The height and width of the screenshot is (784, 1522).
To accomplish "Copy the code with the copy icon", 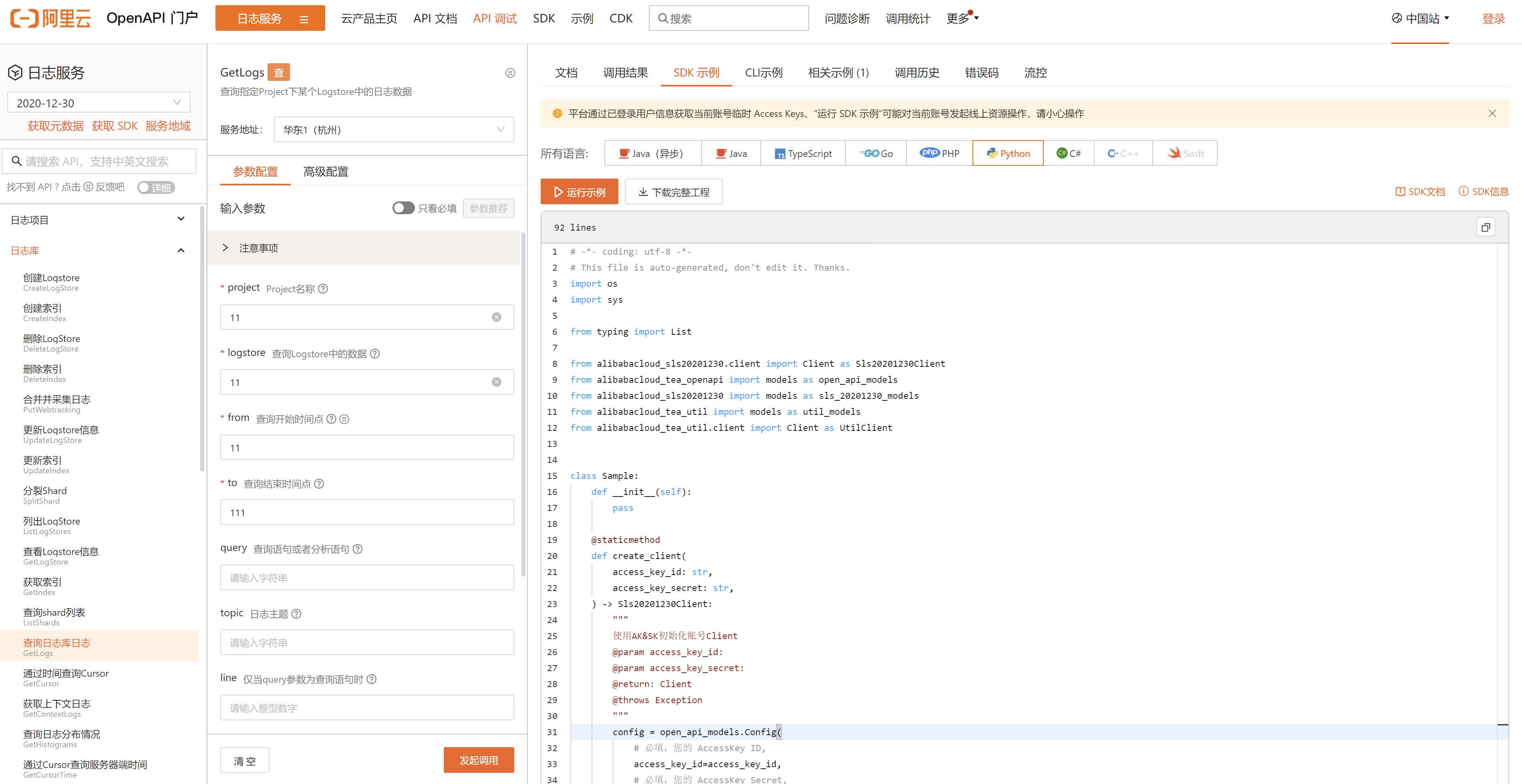I will [1486, 227].
